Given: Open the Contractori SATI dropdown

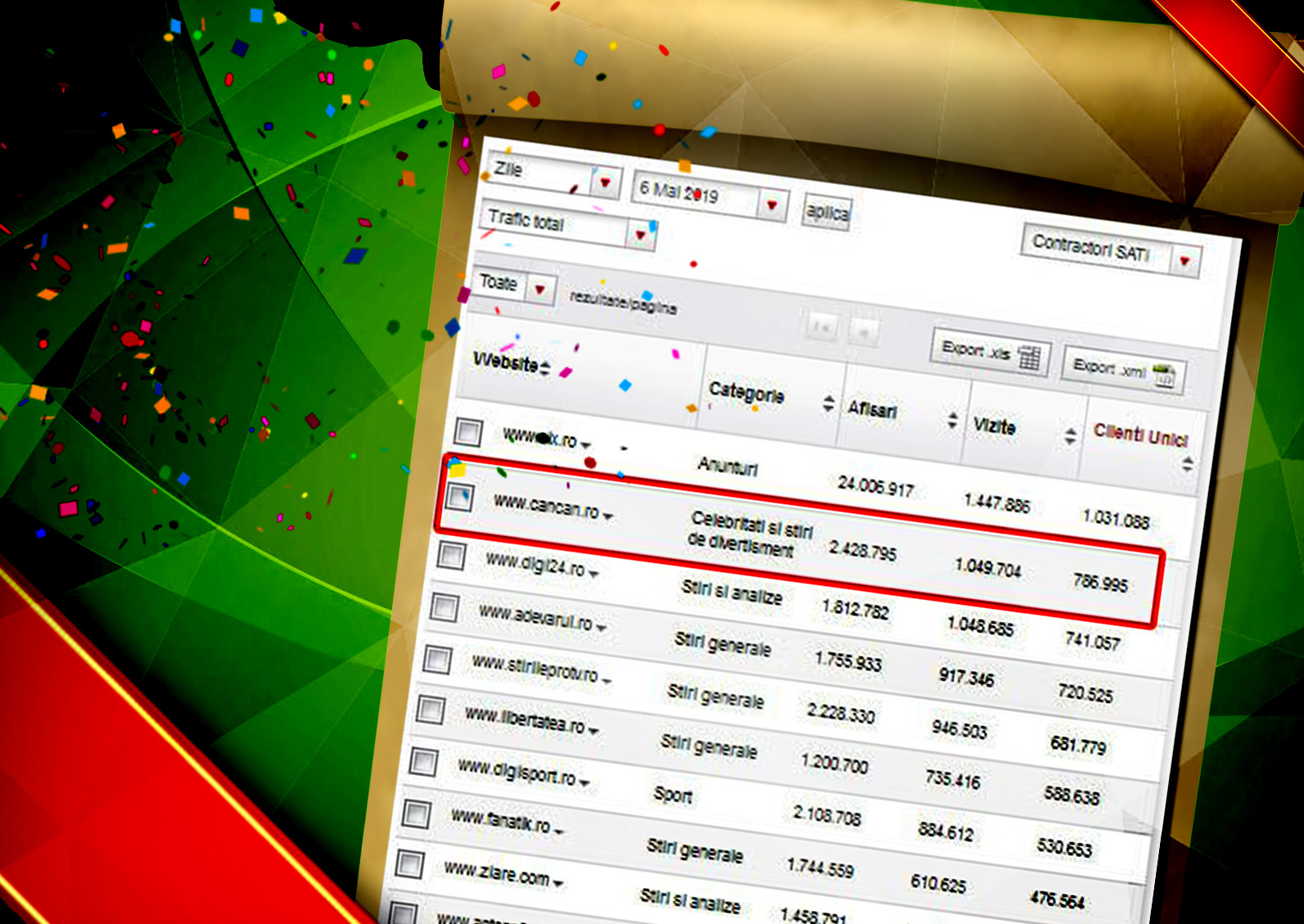Looking at the screenshot, I should pyautogui.click(x=1184, y=262).
